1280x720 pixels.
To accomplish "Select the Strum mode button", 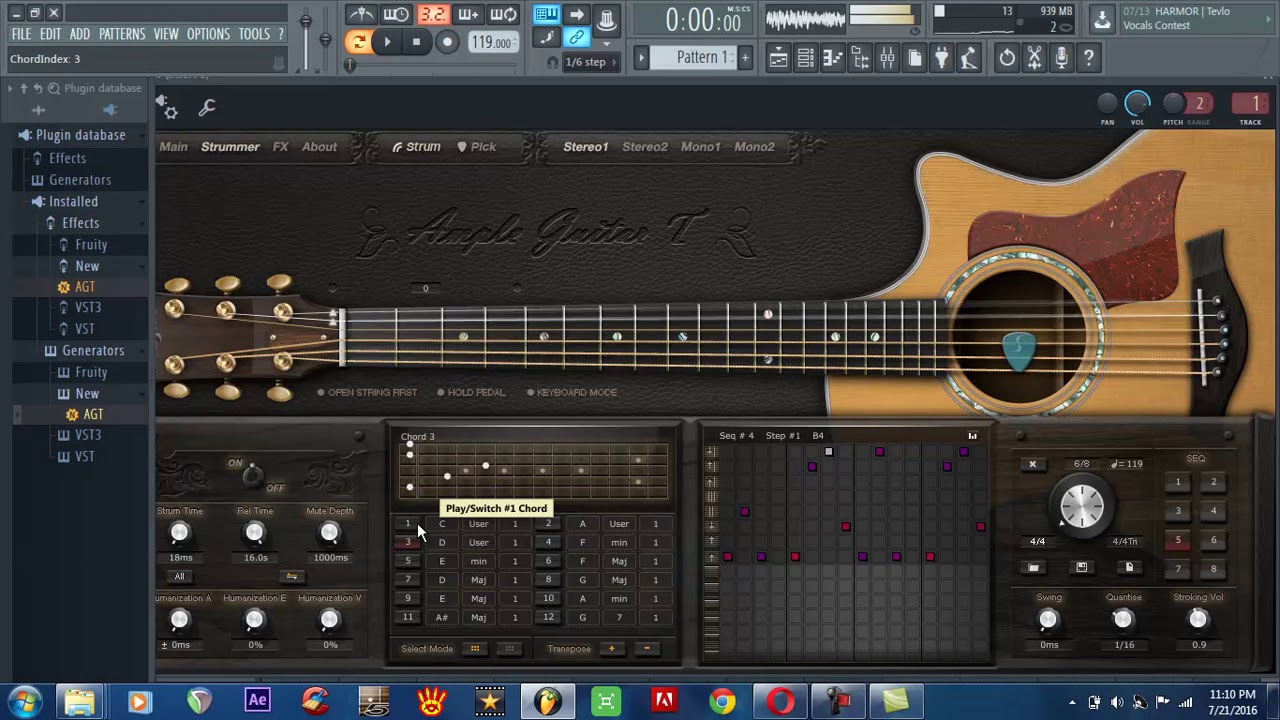I will [x=416, y=147].
